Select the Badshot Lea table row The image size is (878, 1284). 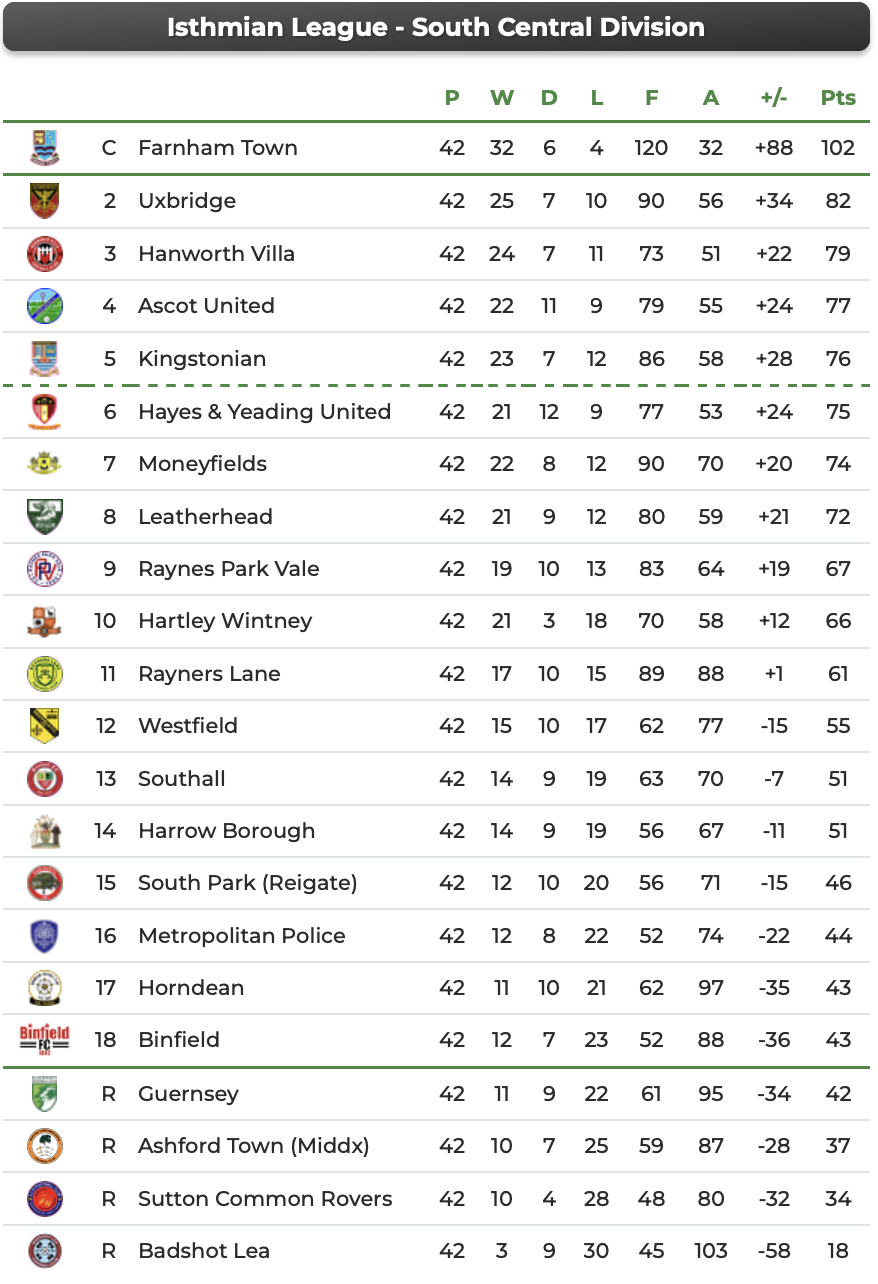click(436, 1251)
